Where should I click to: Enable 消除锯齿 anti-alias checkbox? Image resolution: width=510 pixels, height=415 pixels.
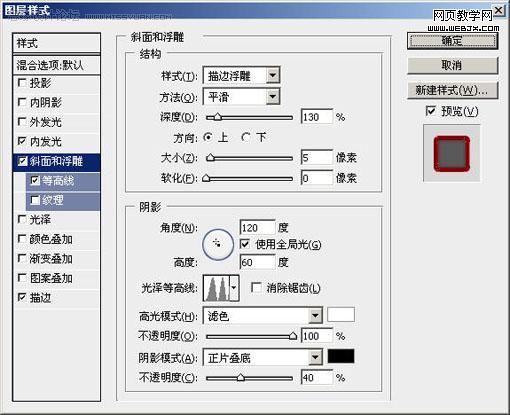(x=256, y=288)
